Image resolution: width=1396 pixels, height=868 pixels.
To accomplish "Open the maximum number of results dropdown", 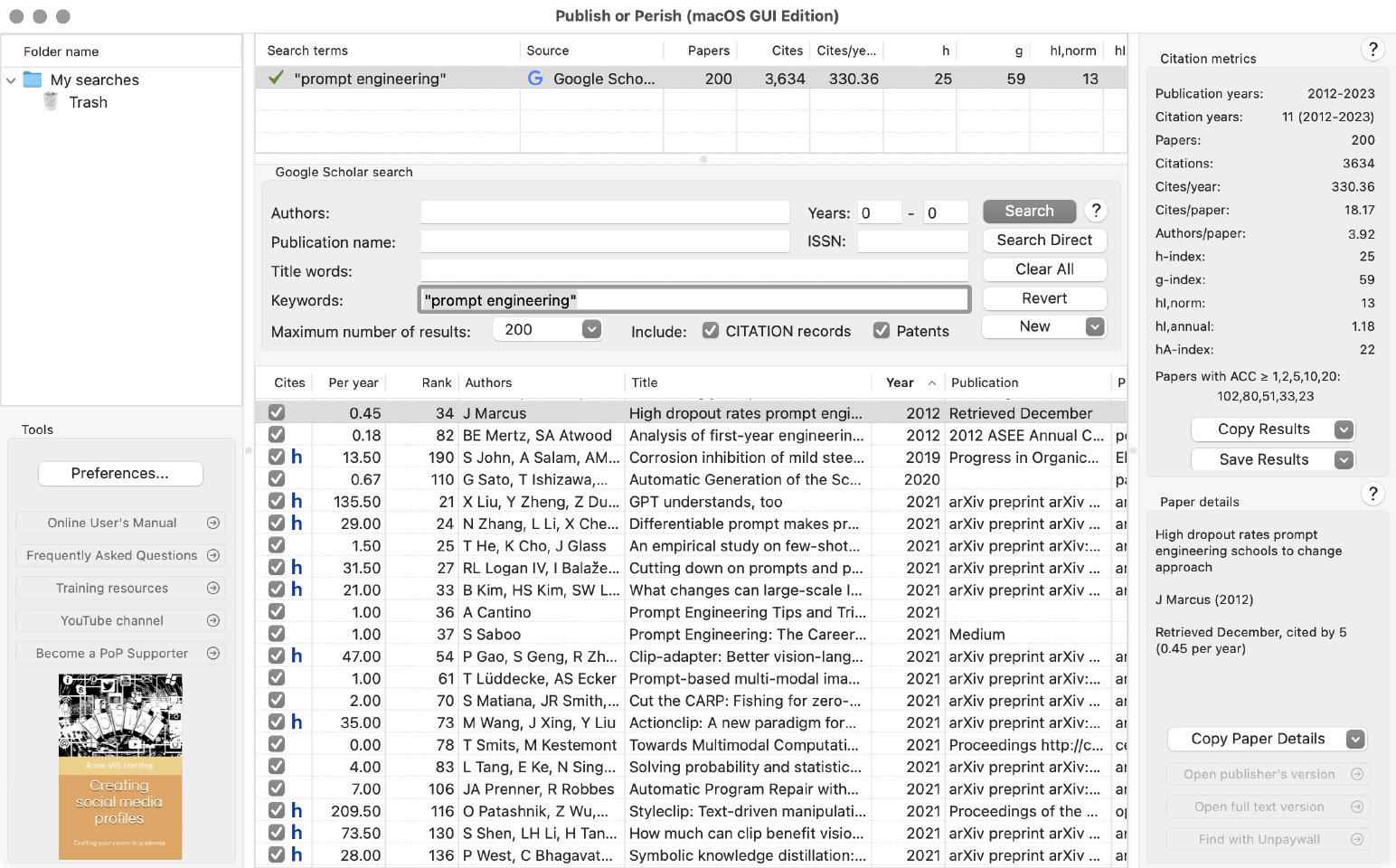I will pos(591,329).
